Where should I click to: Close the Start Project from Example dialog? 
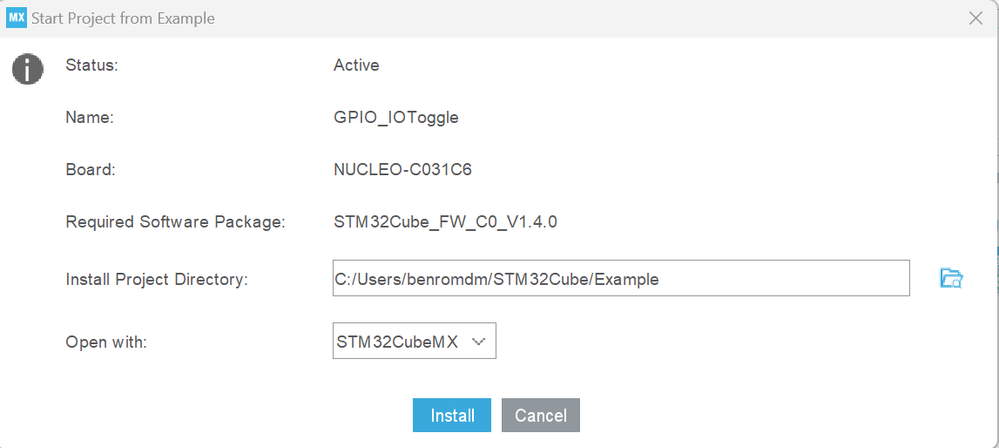(976, 18)
